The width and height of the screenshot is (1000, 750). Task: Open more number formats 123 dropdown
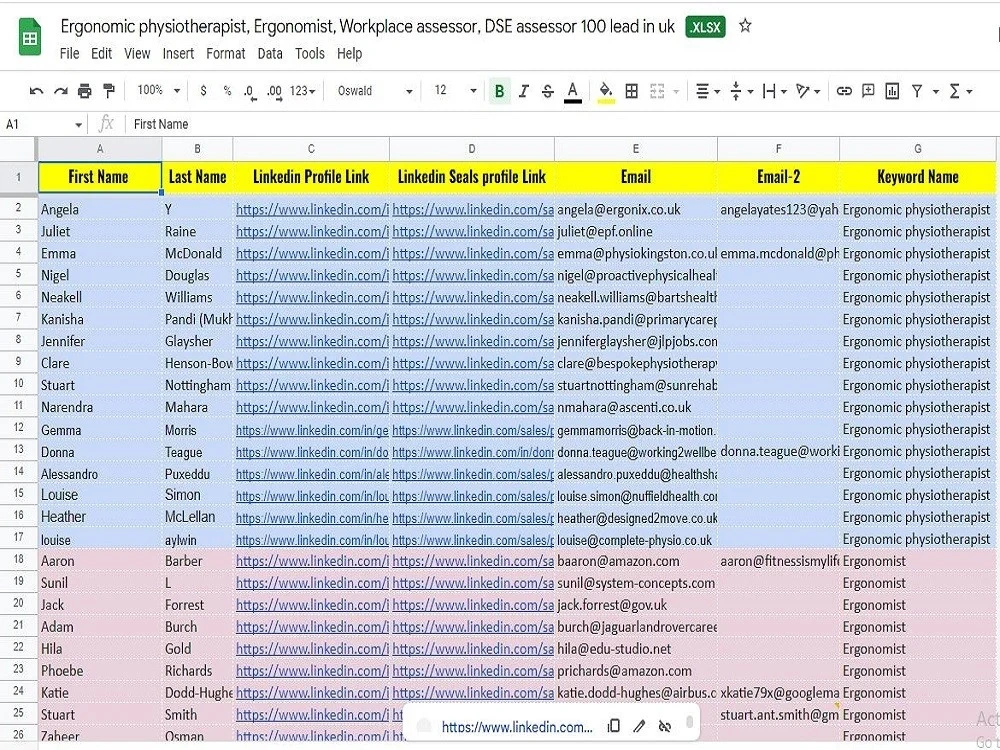tap(302, 91)
